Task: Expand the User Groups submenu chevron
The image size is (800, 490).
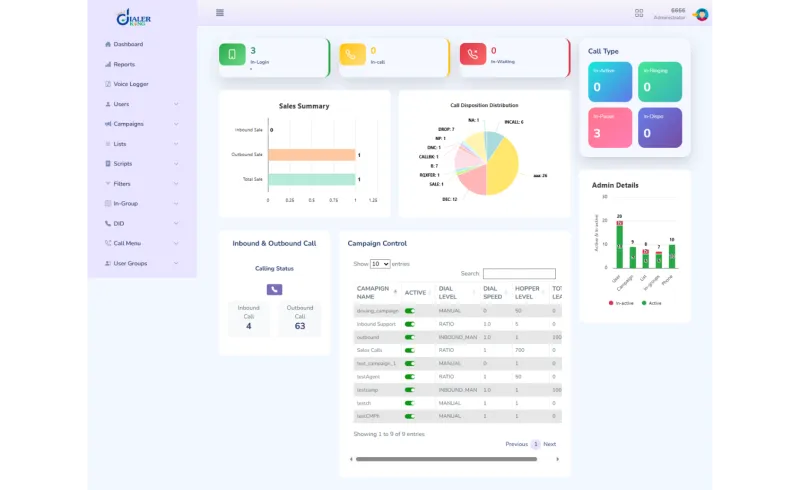Action: coord(176,263)
